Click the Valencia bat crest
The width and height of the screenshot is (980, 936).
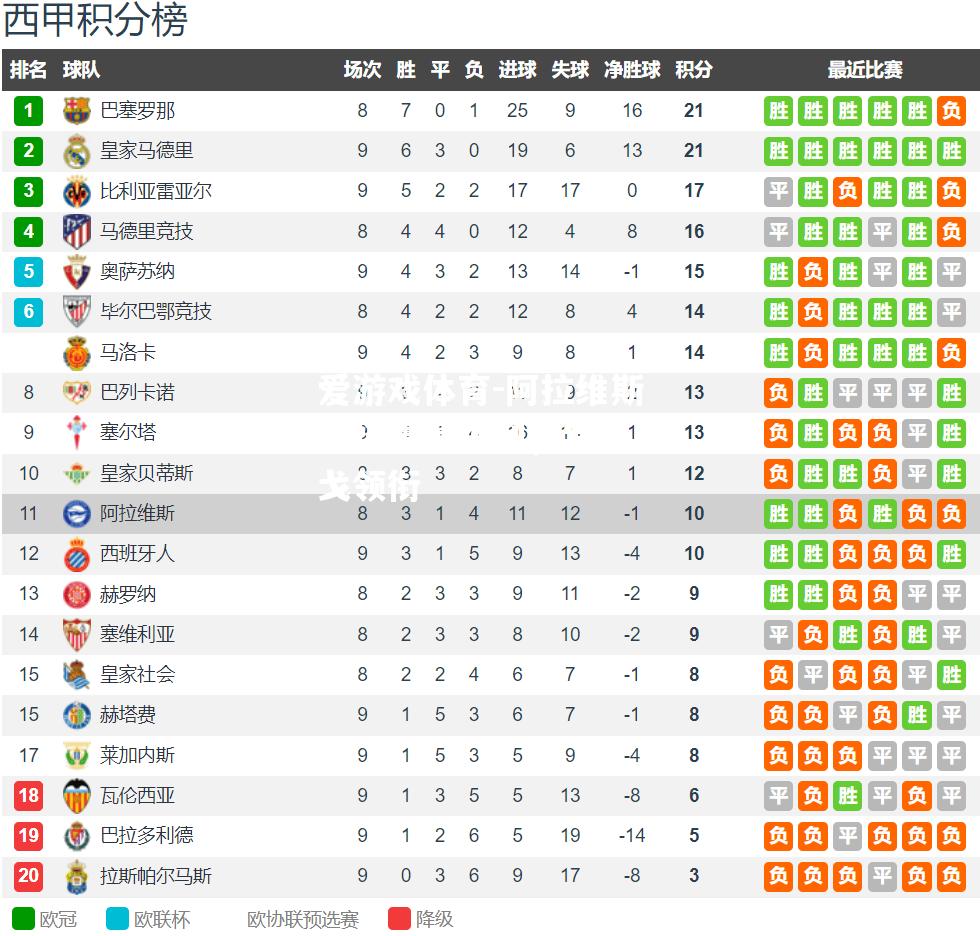[x=76, y=795]
